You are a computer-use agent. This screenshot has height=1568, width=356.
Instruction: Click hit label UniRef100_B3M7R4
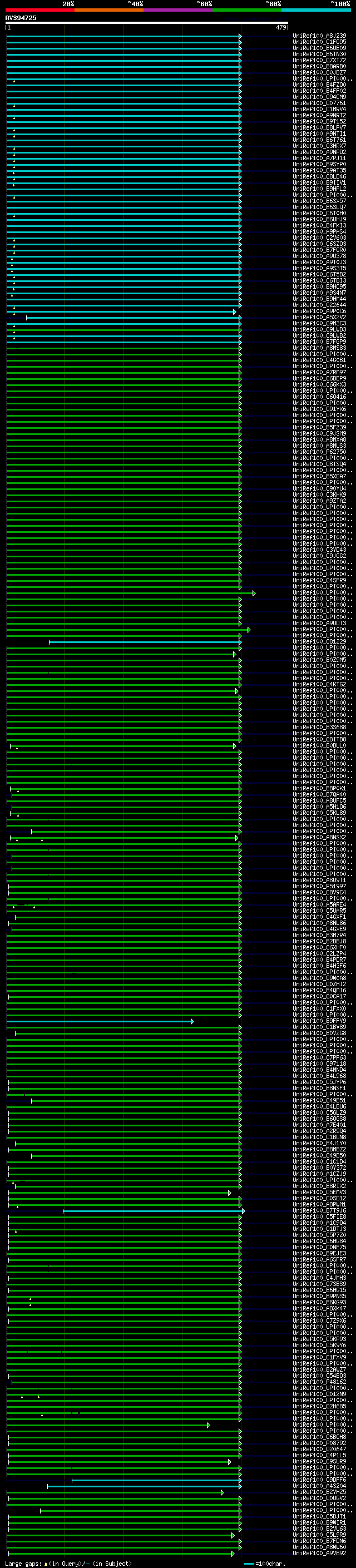(319, 935)
